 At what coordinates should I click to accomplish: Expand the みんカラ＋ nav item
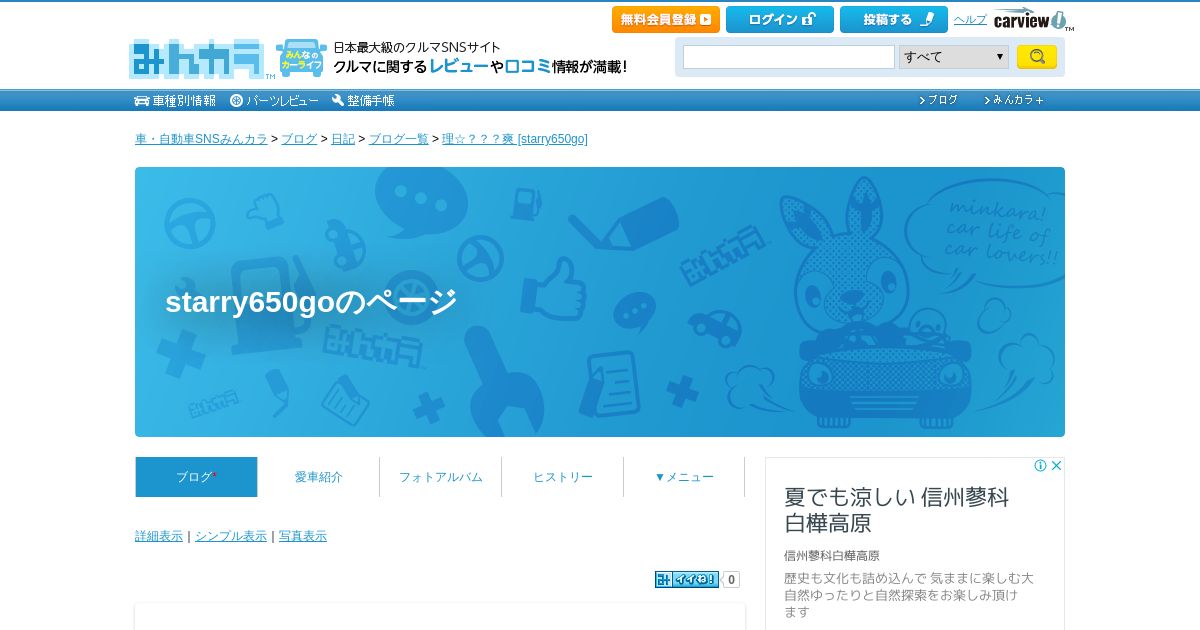coord(1014,100)
